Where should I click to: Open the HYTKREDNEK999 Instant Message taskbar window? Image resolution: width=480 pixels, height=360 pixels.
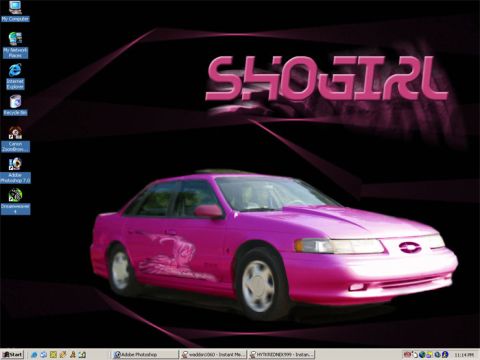tap(282, 355)
